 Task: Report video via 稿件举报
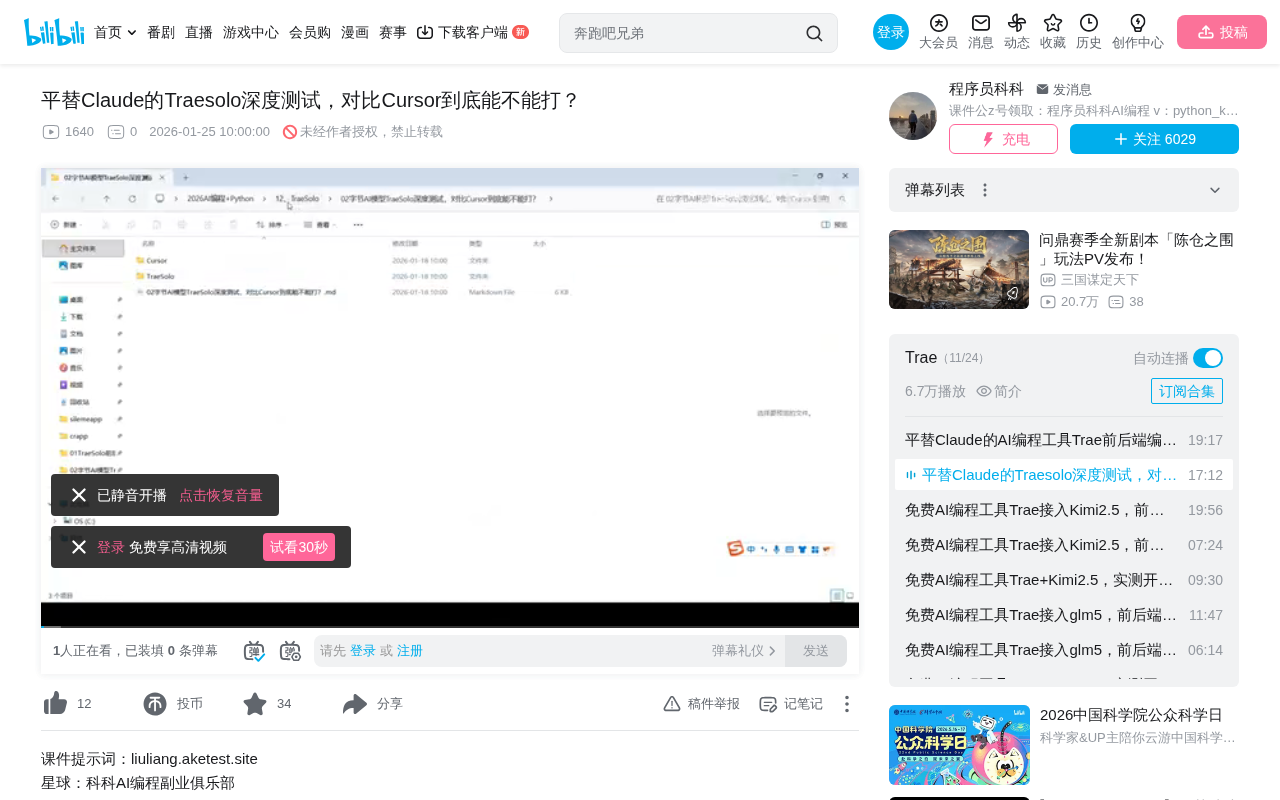click(701, 704)
